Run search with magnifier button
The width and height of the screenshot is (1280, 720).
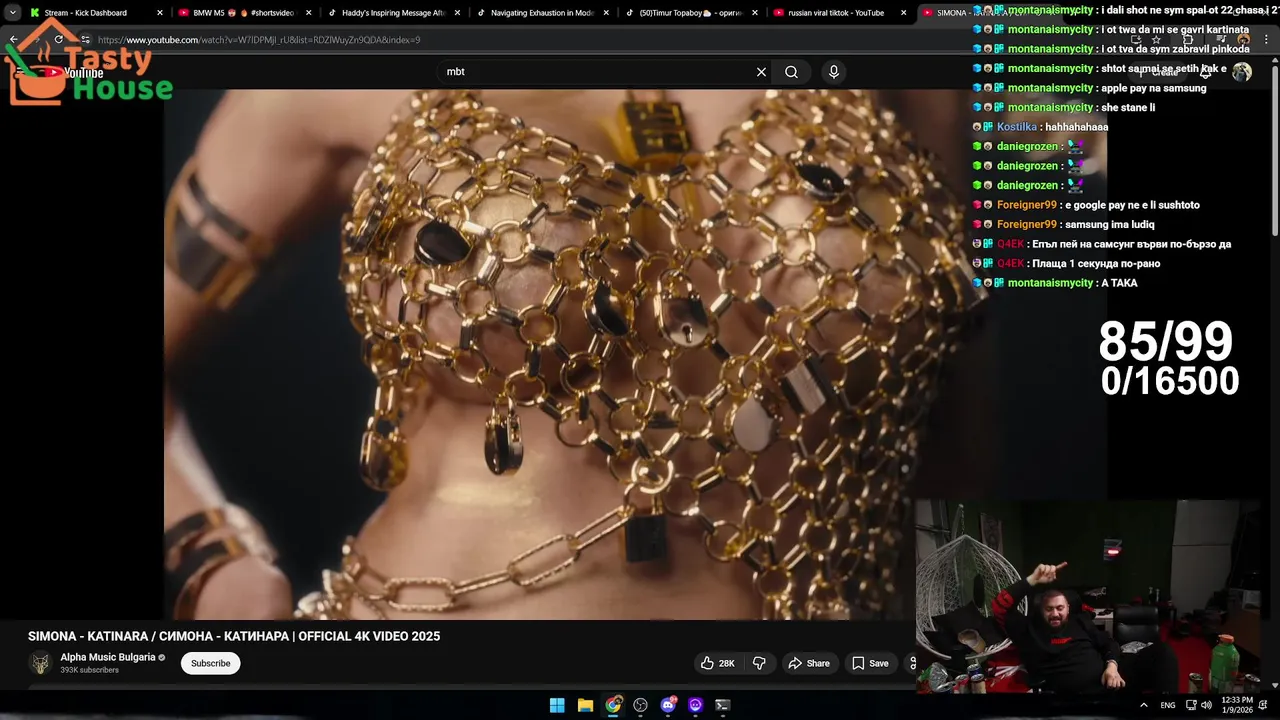click(x=791, y=72)
